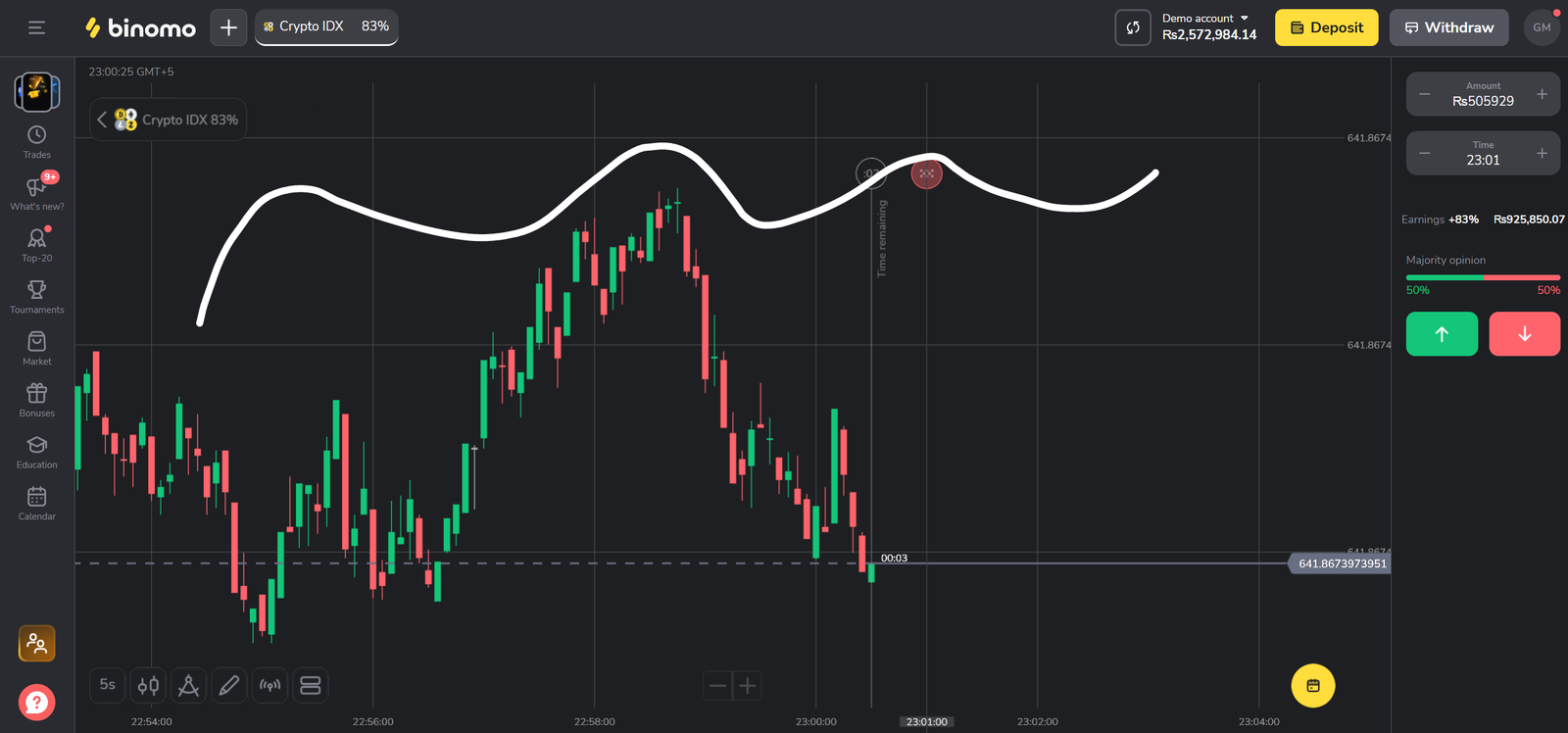Switch account via the refresh swap icon
The image size is (1568, 733).
pos(1133,27)
